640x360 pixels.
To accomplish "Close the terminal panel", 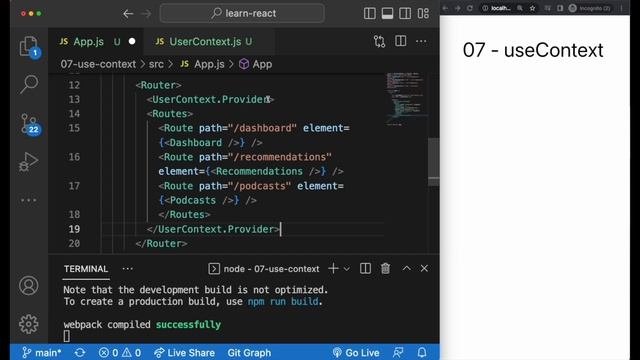I will tap(424, 268).
